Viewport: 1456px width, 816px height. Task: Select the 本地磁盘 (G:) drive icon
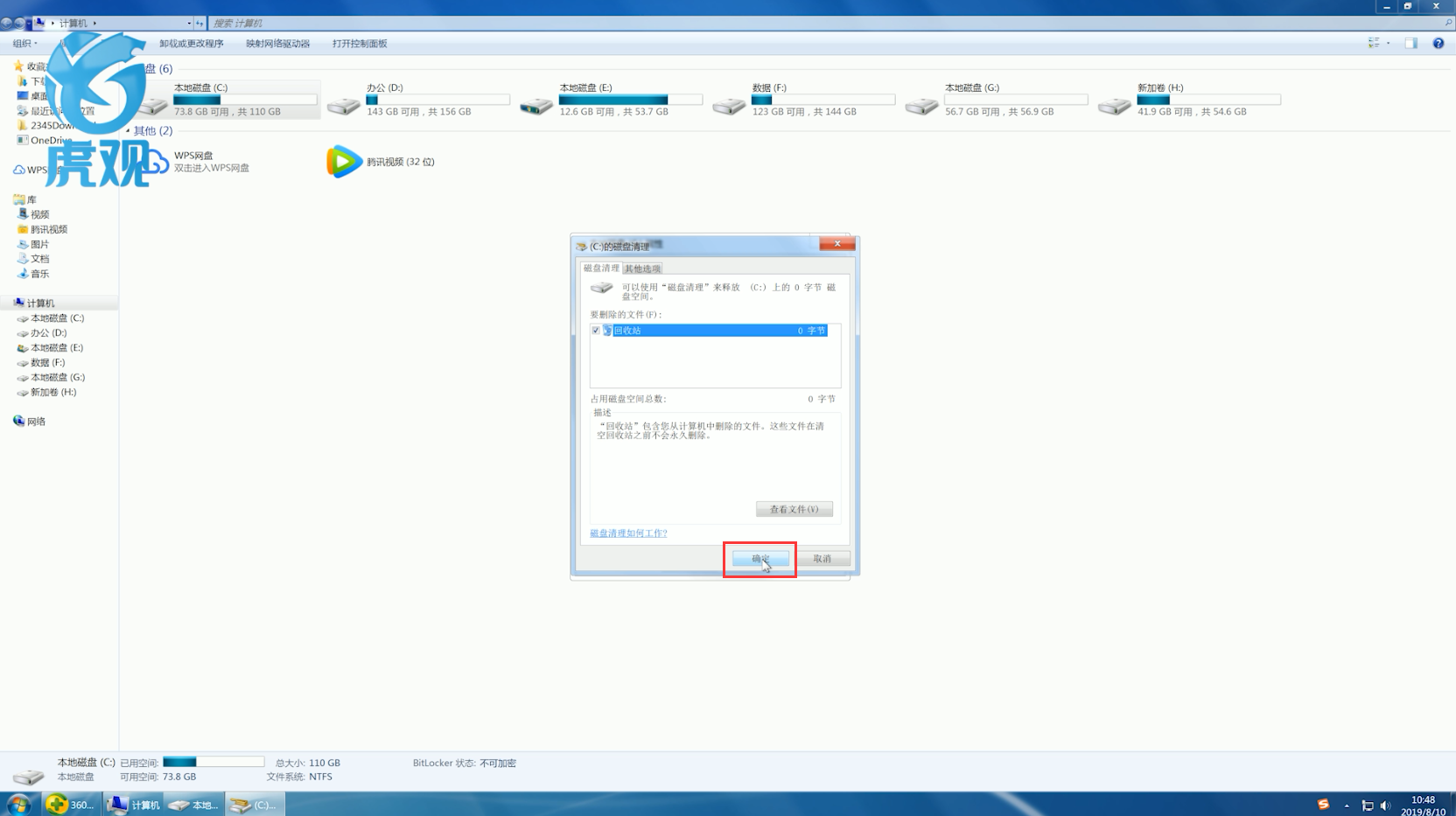[x=921, y=106]
